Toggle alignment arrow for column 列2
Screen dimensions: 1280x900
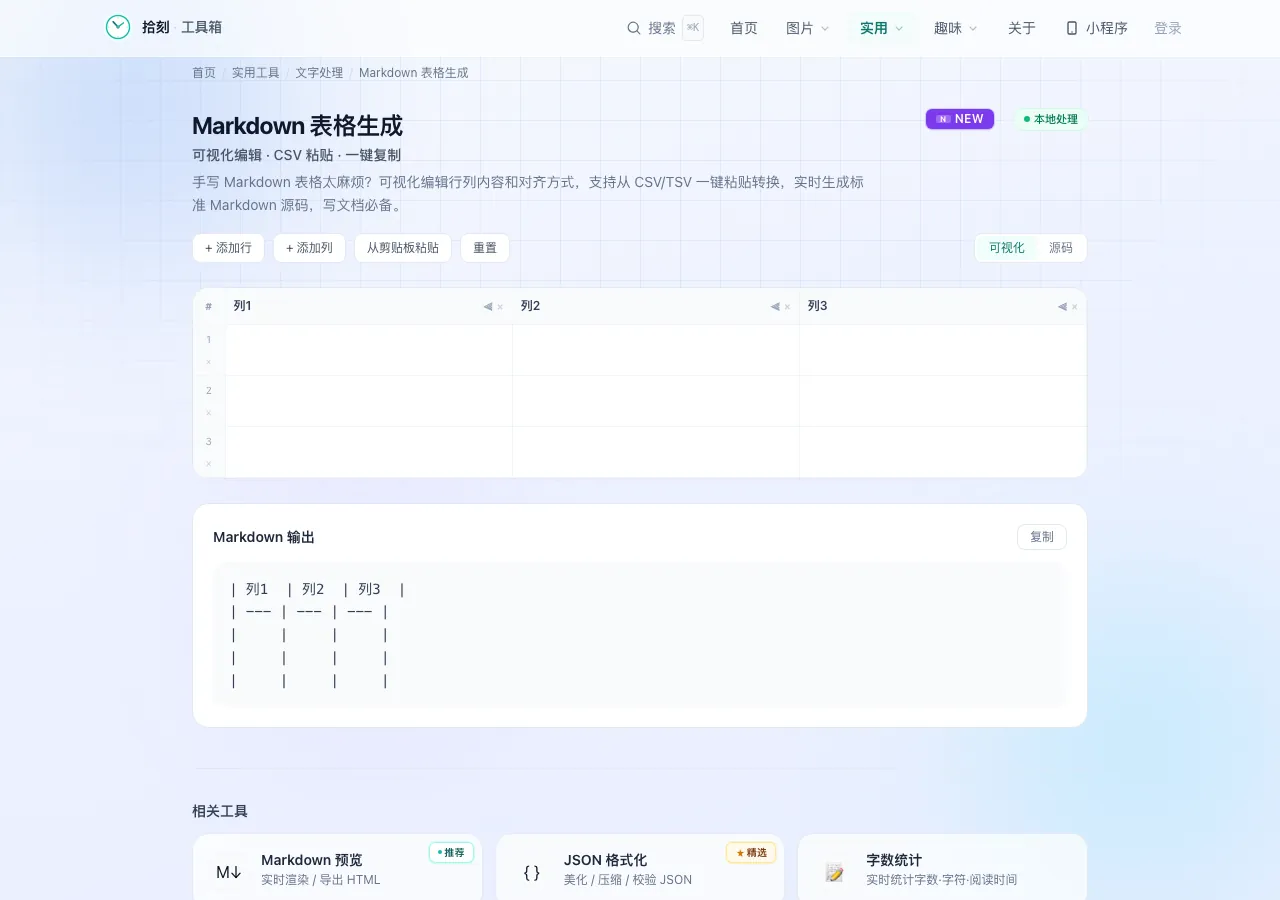(774, 307)
